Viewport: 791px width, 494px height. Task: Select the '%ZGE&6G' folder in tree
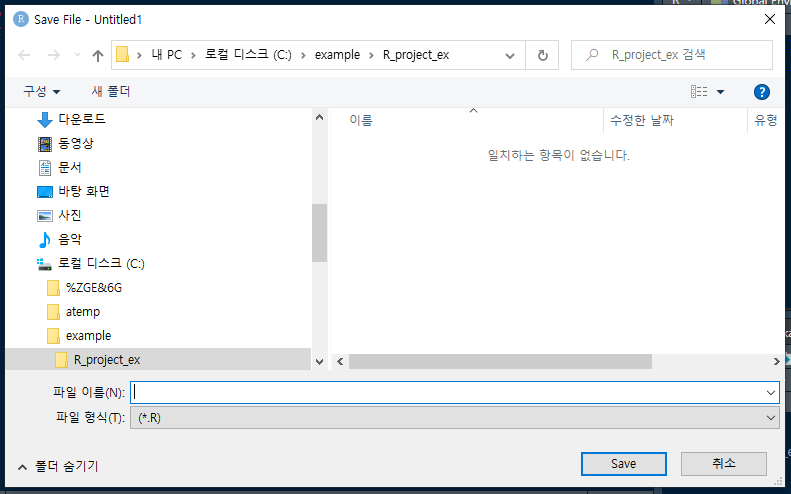pyautogui.click(x=94, y=288)
